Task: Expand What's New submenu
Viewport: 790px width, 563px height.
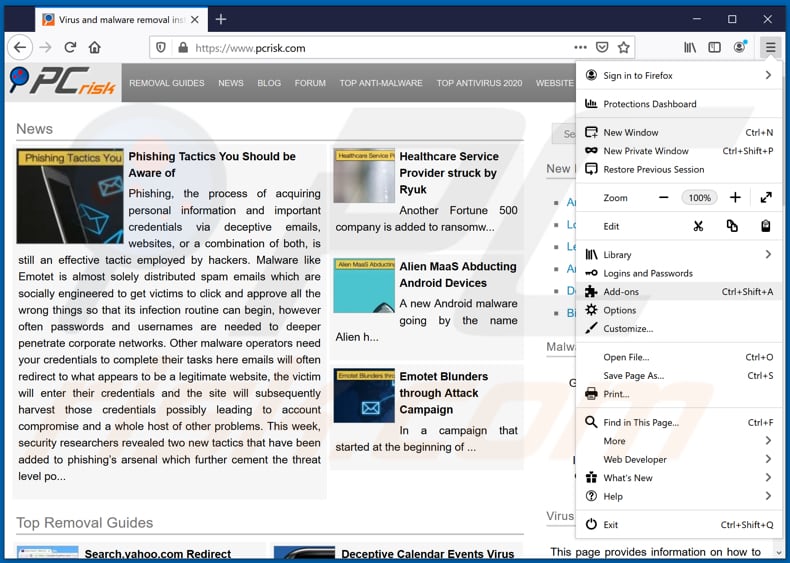Action: 679,478
